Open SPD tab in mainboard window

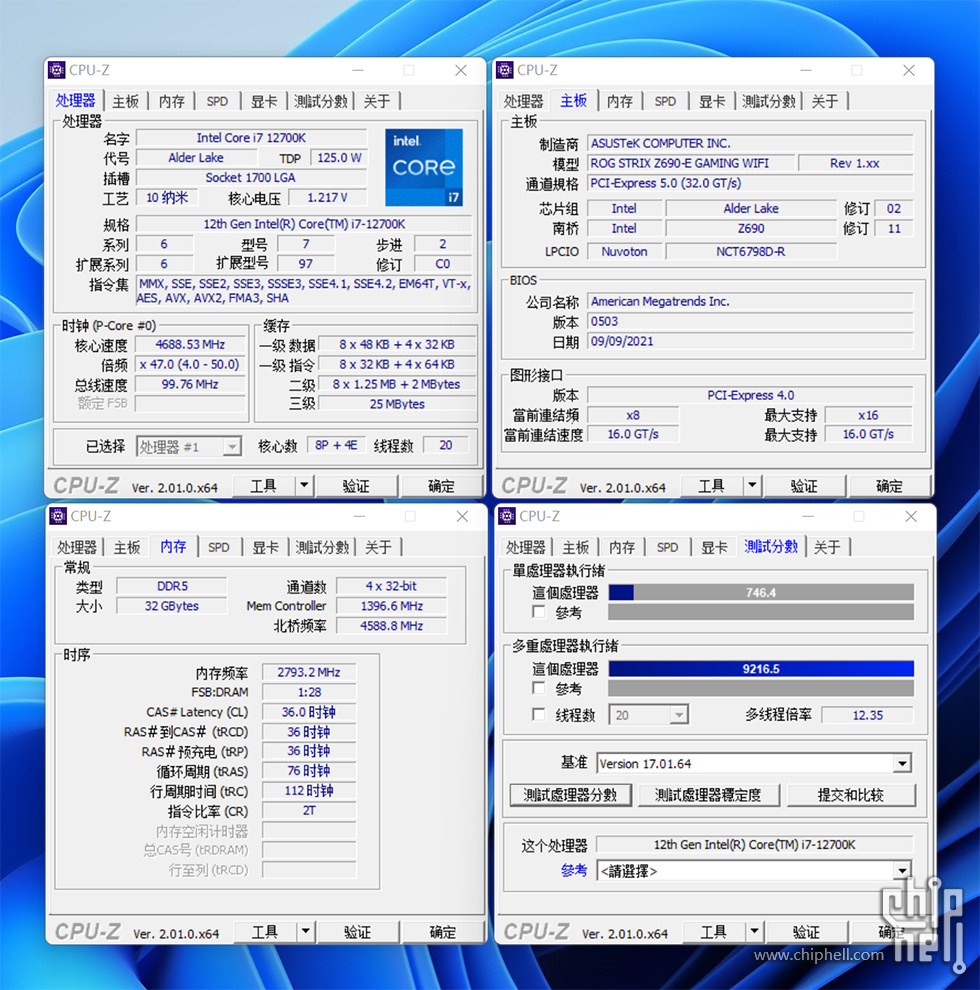(x=665, y=101)
